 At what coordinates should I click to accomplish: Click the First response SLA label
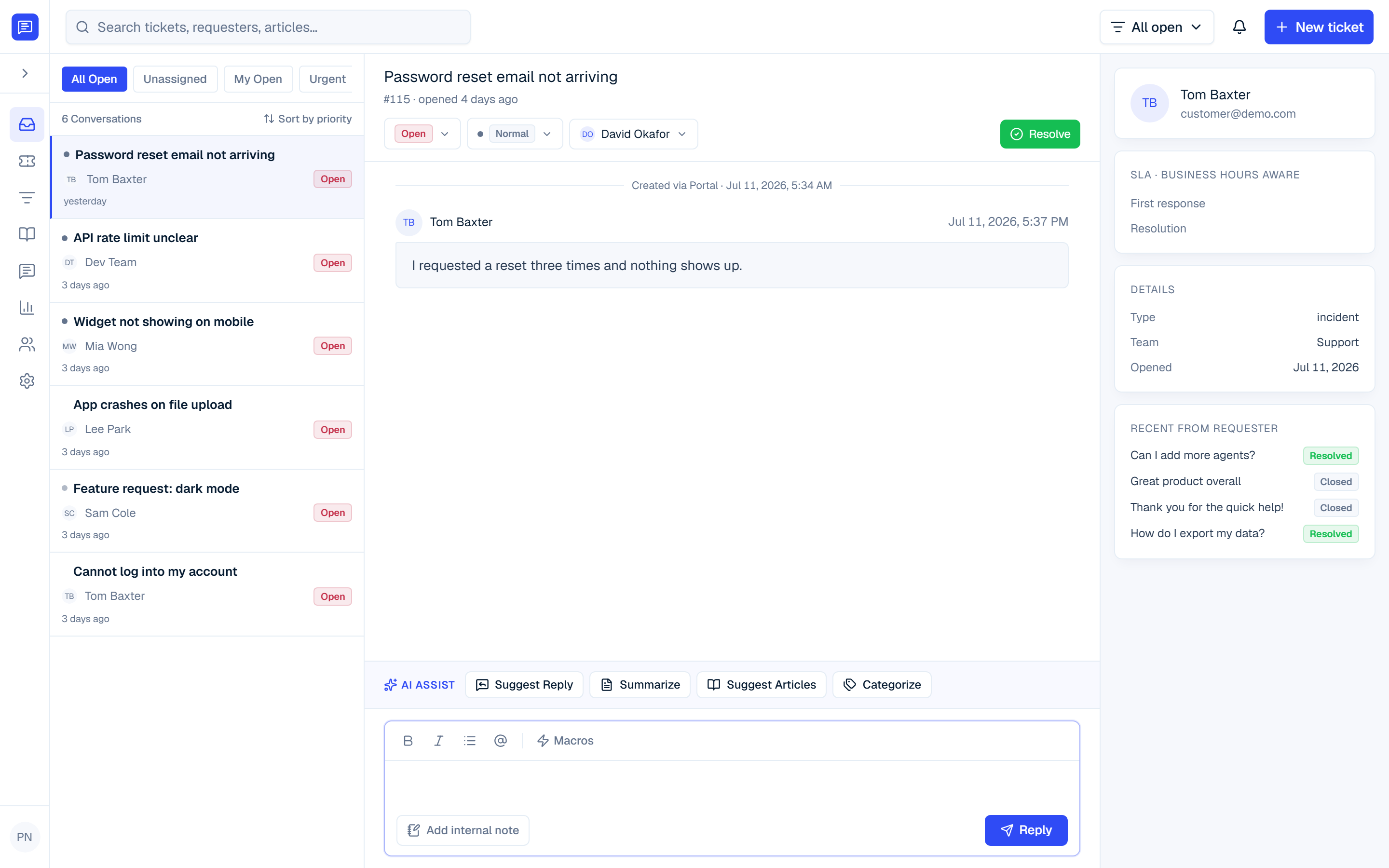1168,203
